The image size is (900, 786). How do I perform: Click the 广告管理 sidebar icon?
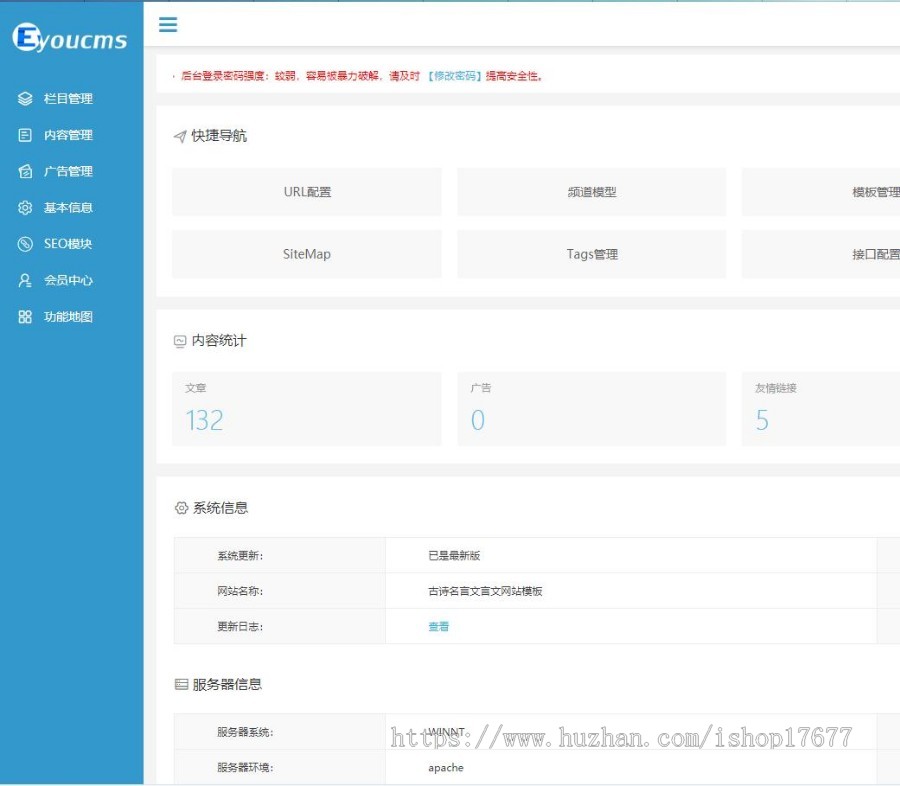[25, 171]
